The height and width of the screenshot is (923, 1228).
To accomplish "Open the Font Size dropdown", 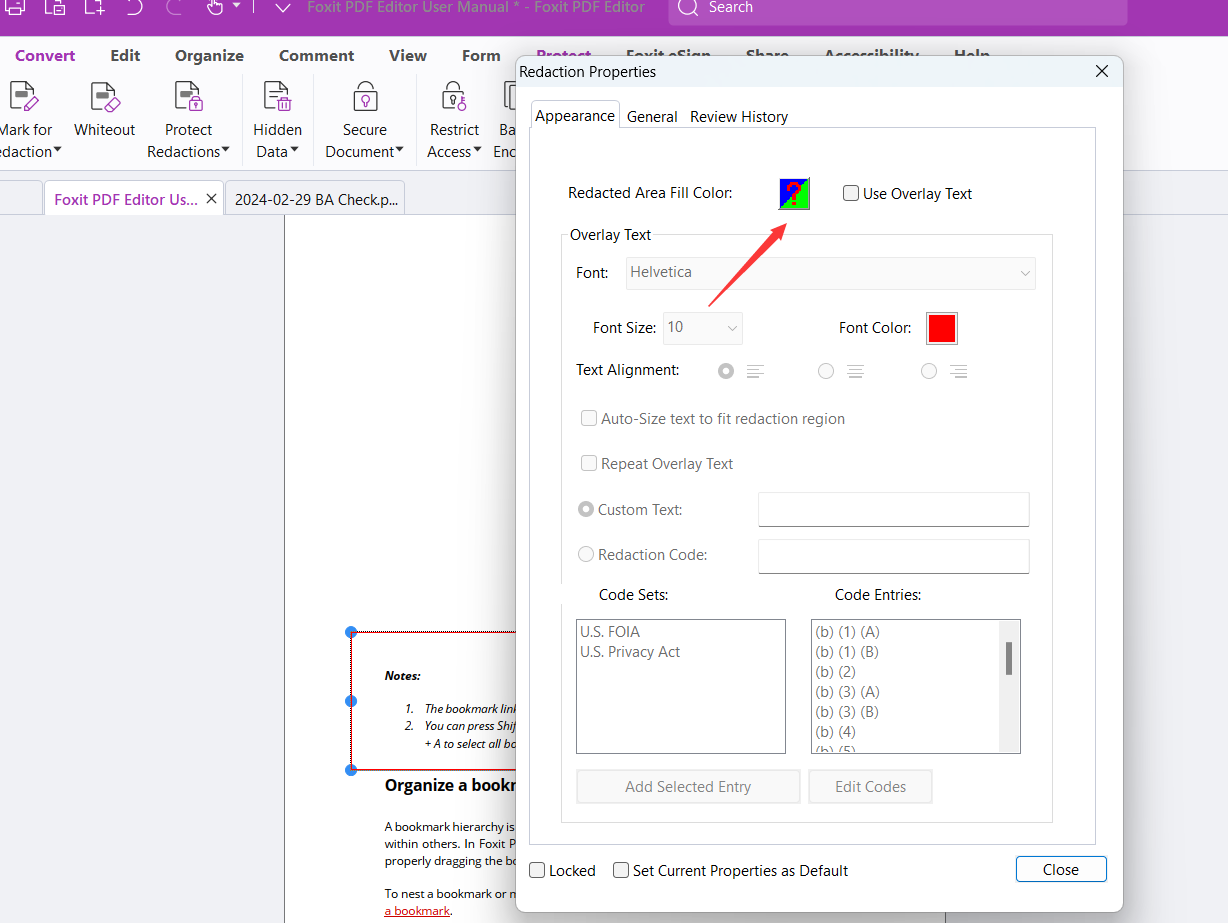I will click(x=703, y=328).
